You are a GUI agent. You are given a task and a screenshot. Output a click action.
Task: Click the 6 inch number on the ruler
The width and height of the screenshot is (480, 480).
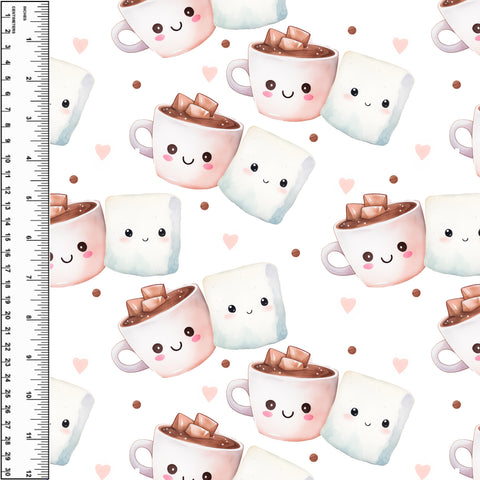(x=29, y=238)
